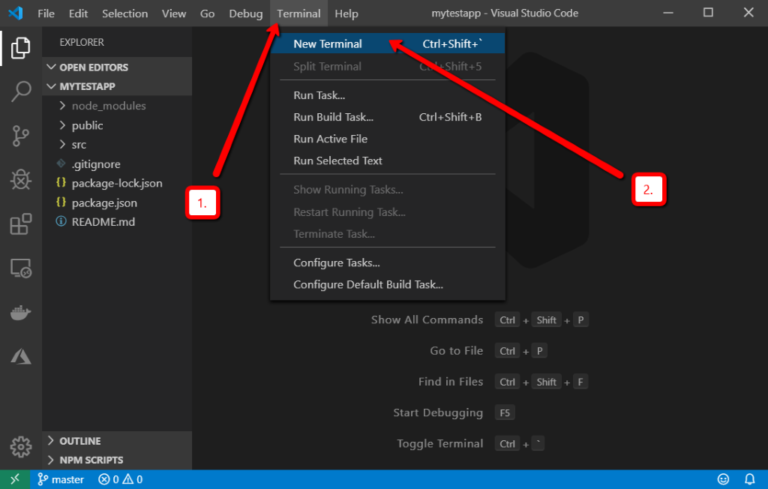
Task: Open the Docker view icon
Action: pos(20,313)
